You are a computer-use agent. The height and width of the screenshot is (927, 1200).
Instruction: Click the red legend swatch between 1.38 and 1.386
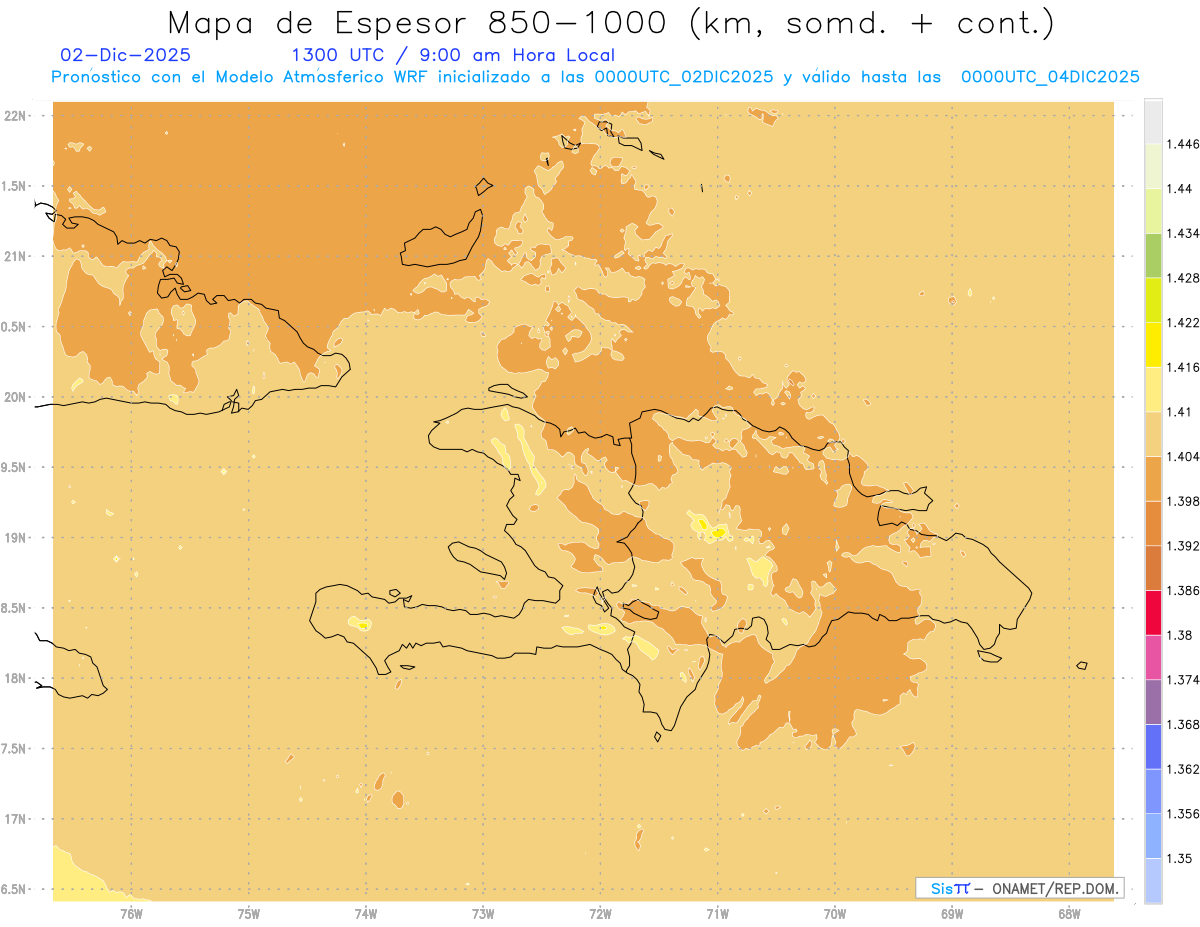[x=1153, y=612]
